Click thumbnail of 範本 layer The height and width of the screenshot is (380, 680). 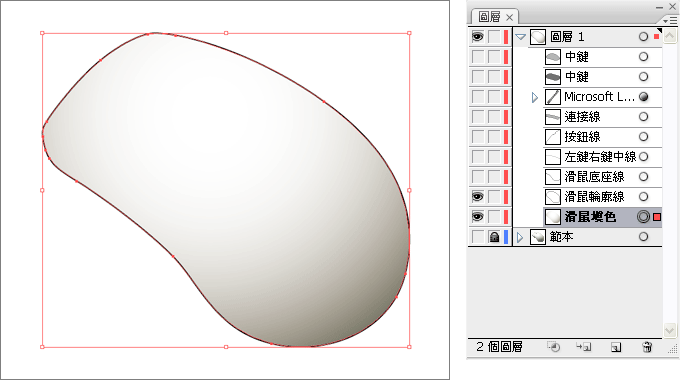(538, 237)
